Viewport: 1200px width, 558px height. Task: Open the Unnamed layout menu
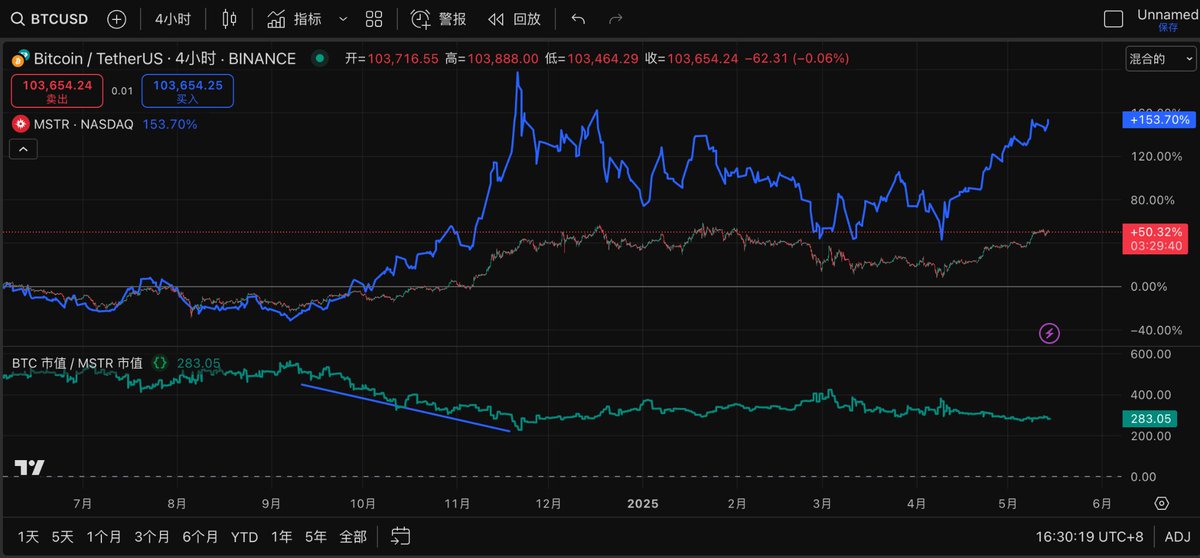[1167, 15]
